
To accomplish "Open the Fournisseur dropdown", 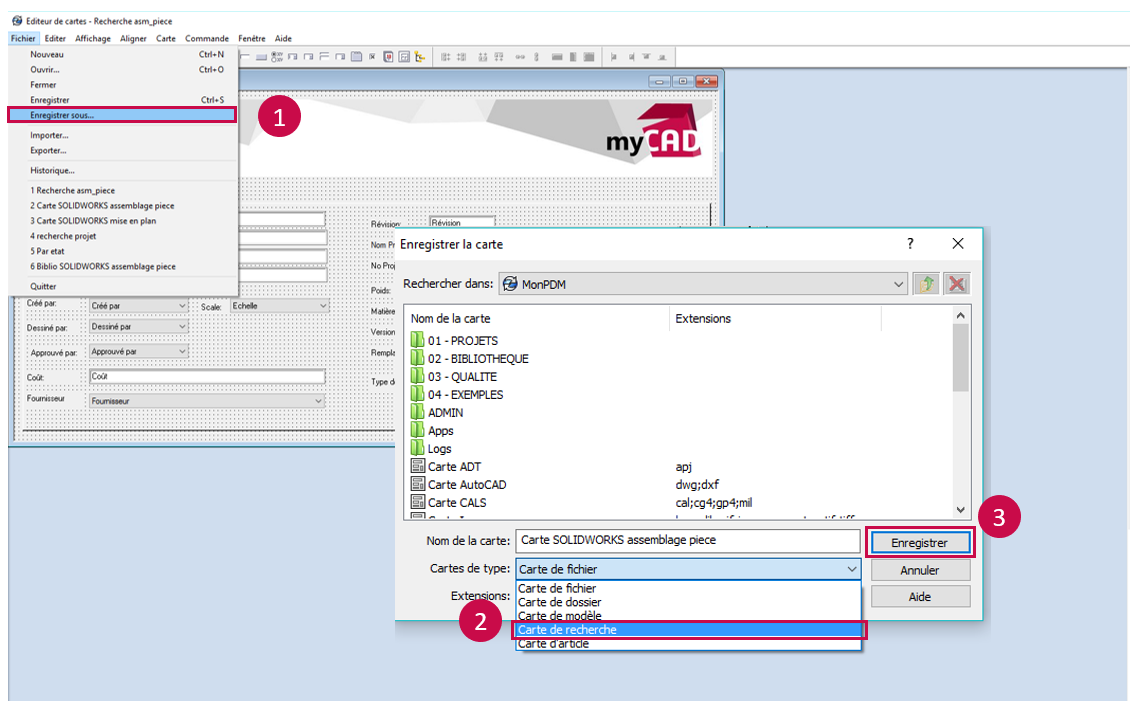I will [x=318, y=401].
